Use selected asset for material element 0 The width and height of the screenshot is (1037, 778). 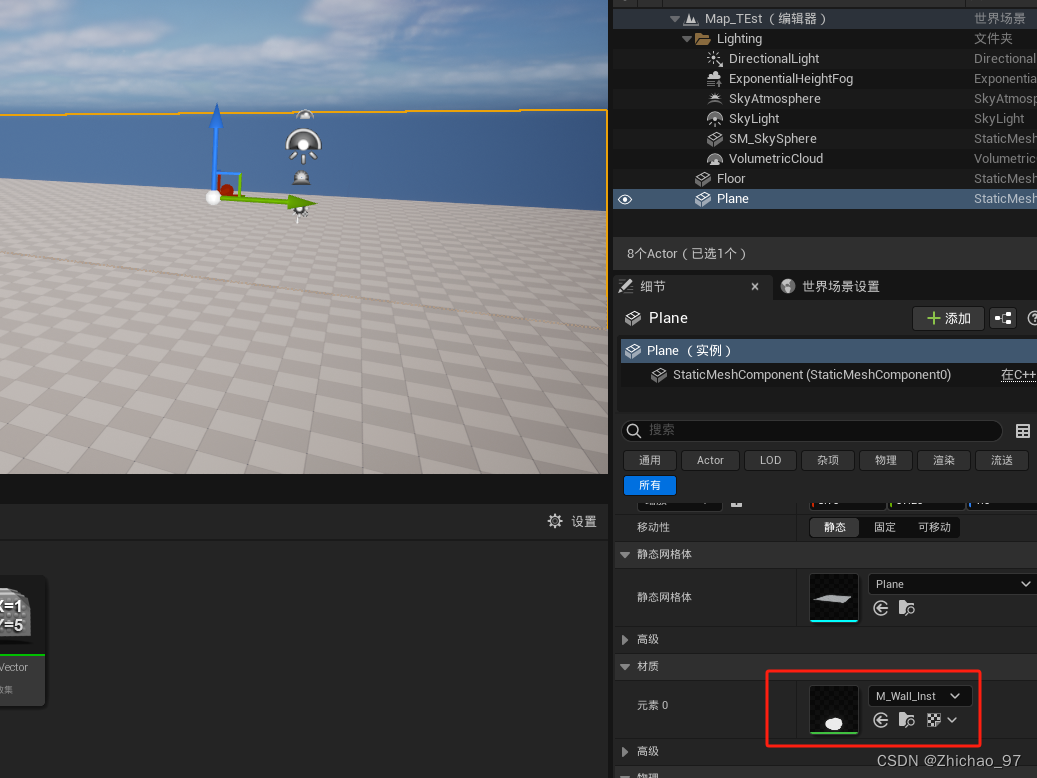point(880,720)
